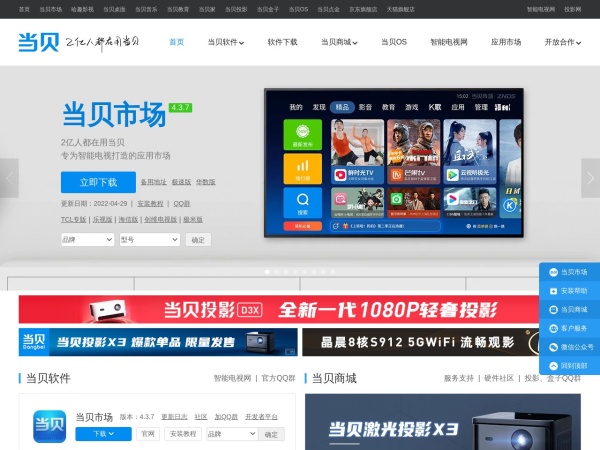Click 天猫旗舰店 in the top bar

click(x=400, y=9)
